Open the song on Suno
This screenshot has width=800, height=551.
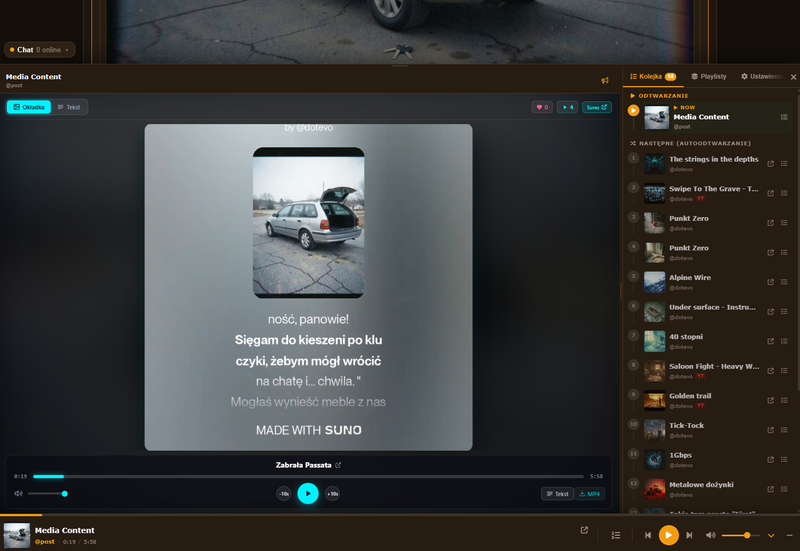point(596,107)
